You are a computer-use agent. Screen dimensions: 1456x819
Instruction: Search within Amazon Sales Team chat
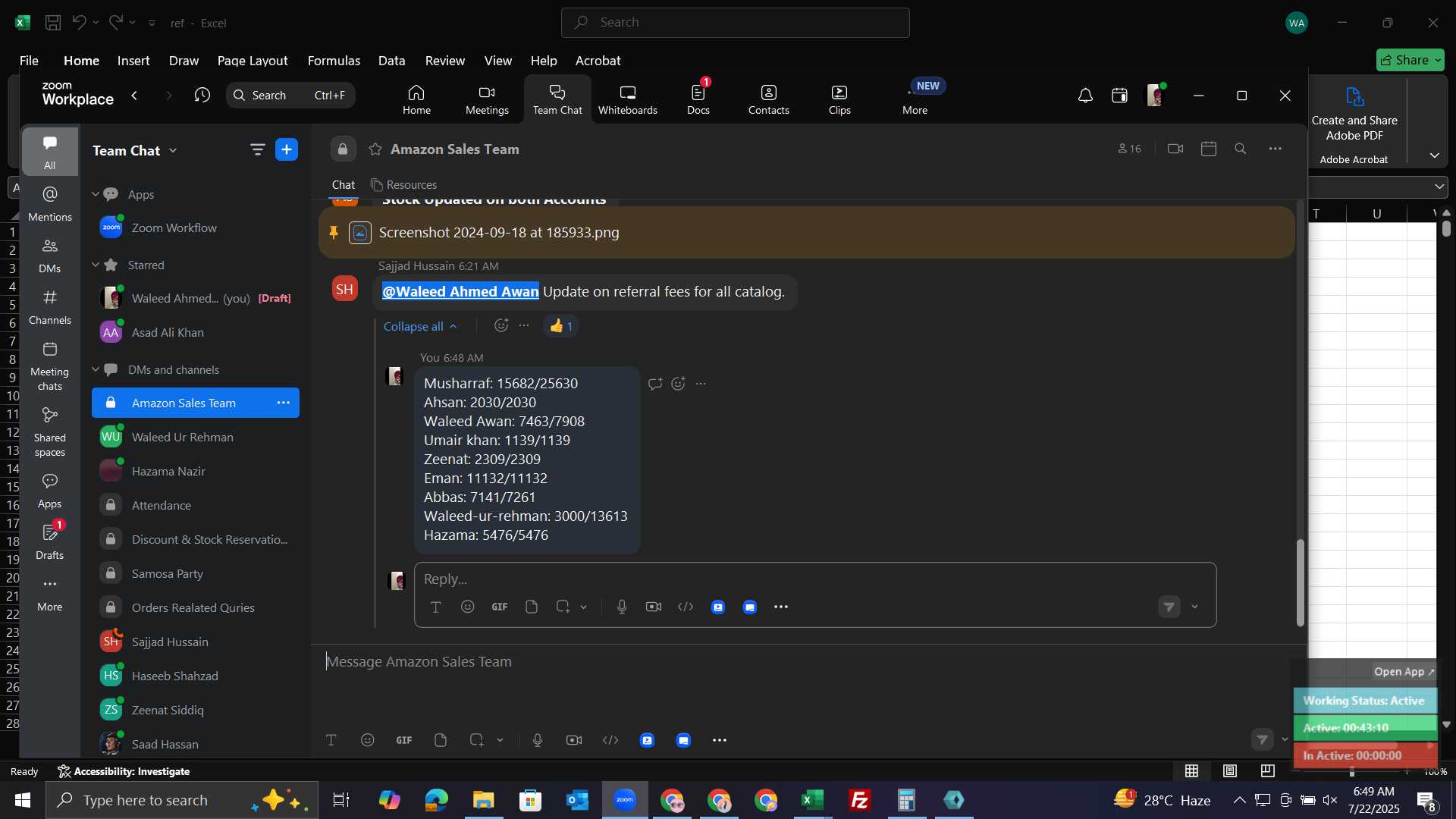1241,149
